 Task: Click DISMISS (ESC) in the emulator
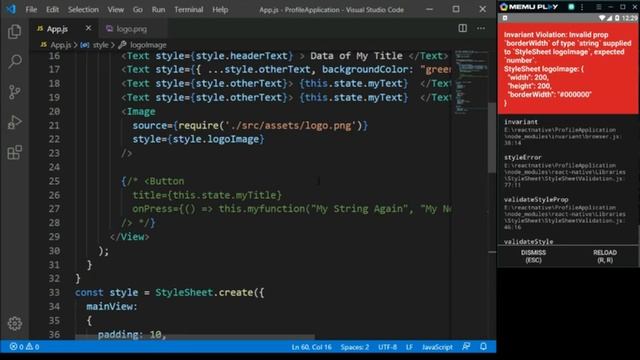[x=533, y=256]
